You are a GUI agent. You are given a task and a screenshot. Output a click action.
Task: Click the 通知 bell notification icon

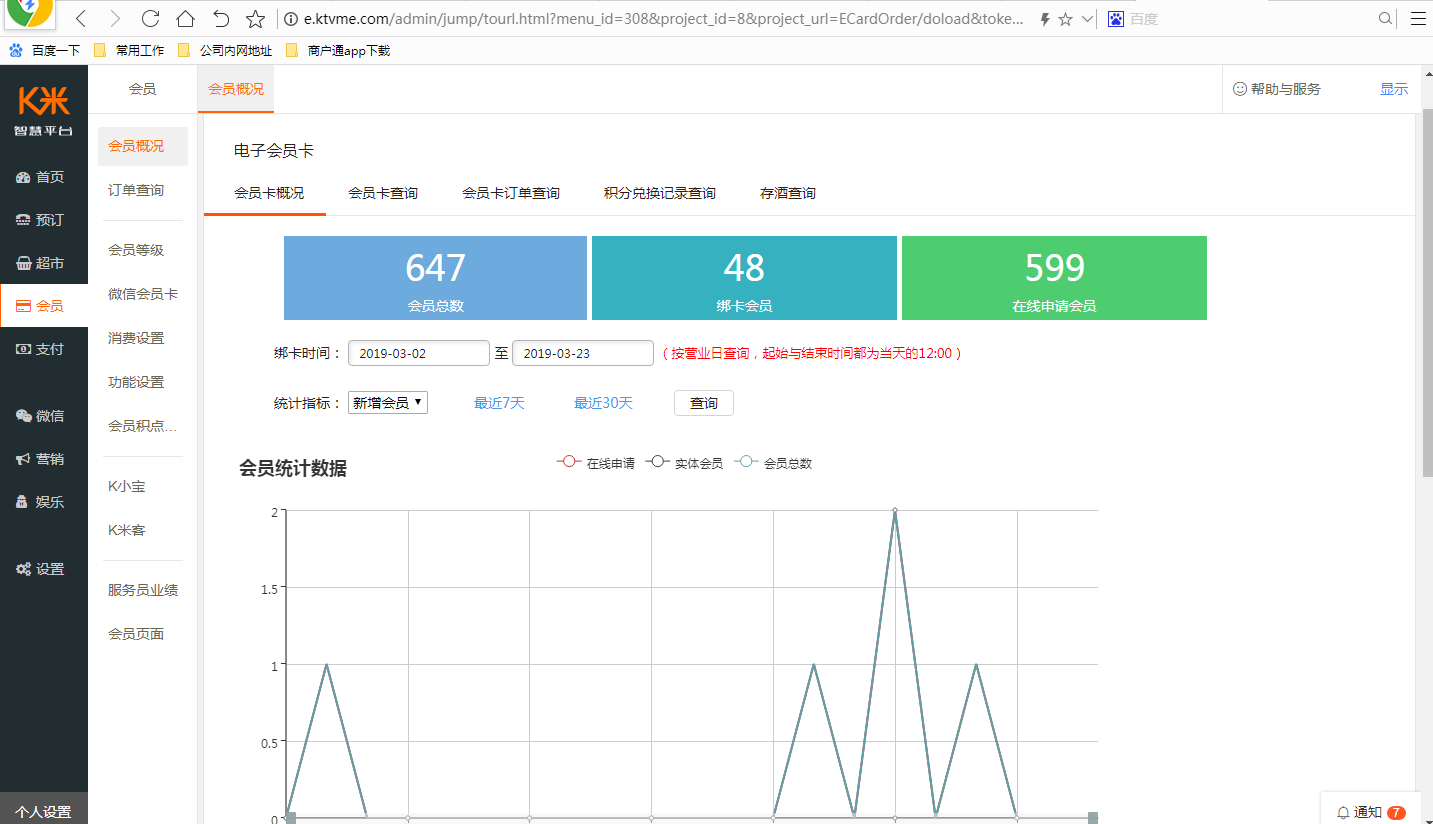1343,813
